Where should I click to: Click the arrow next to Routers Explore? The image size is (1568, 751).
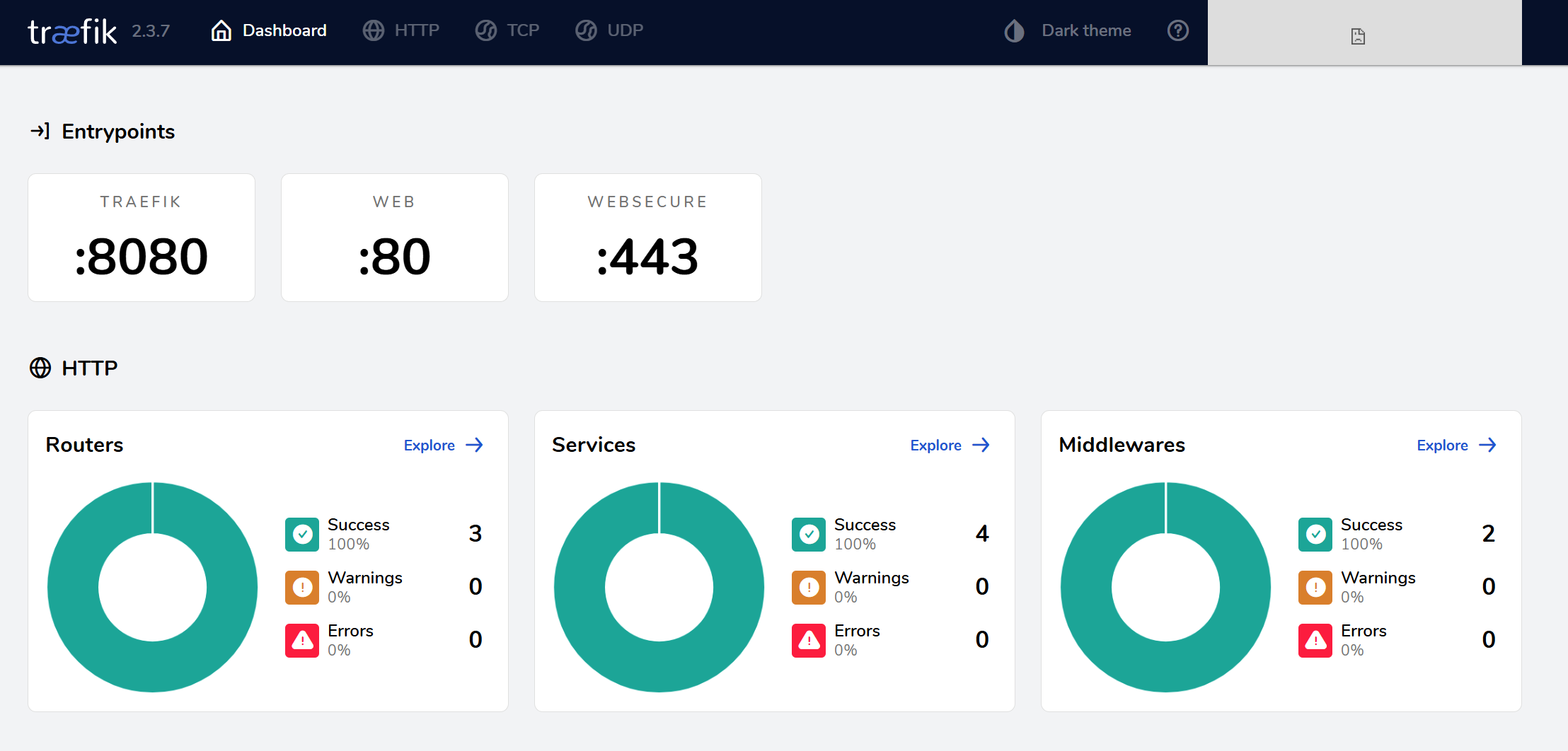click(475, 445)
